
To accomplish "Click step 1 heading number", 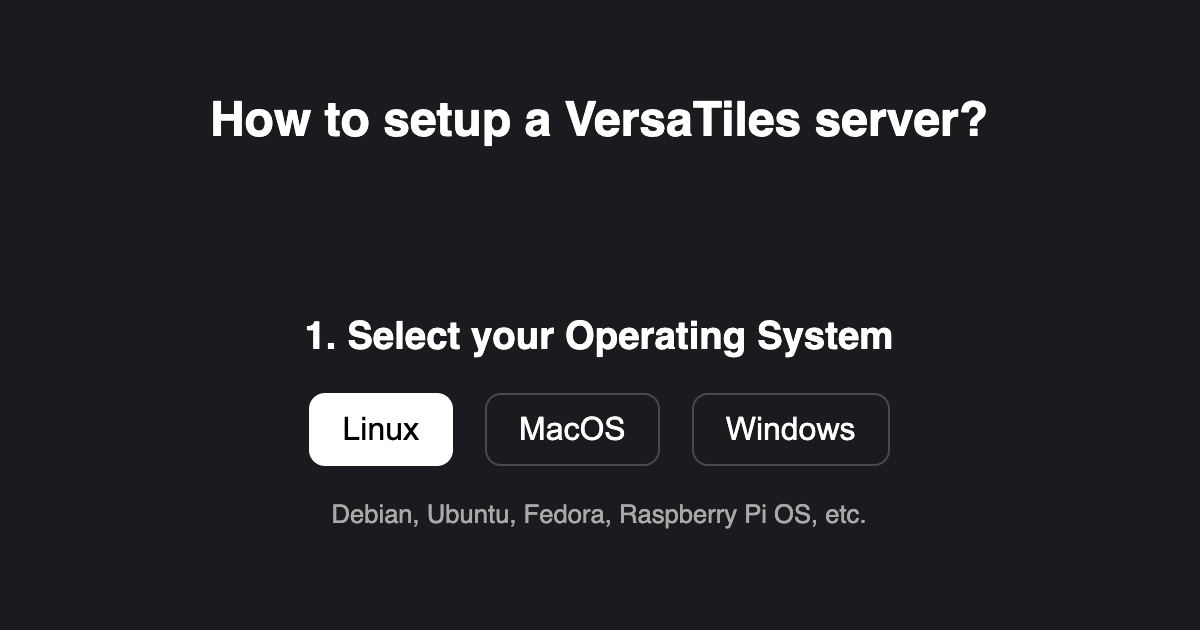I will click(317, 336).
